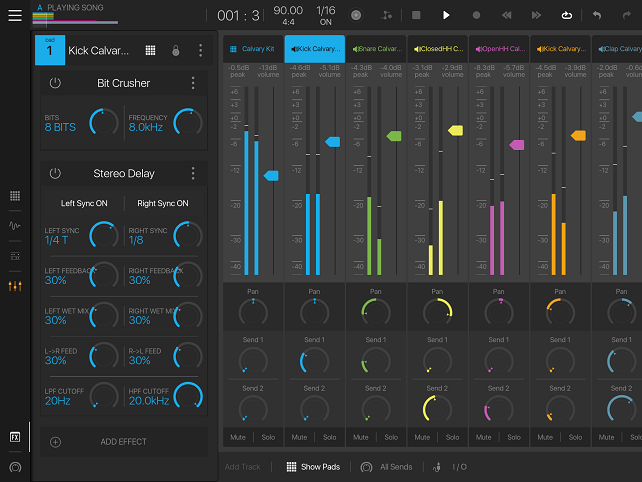This screenshot has height=482, width=642.
Task: Click the 001 : 3 position display
Action: pos(238,16)
